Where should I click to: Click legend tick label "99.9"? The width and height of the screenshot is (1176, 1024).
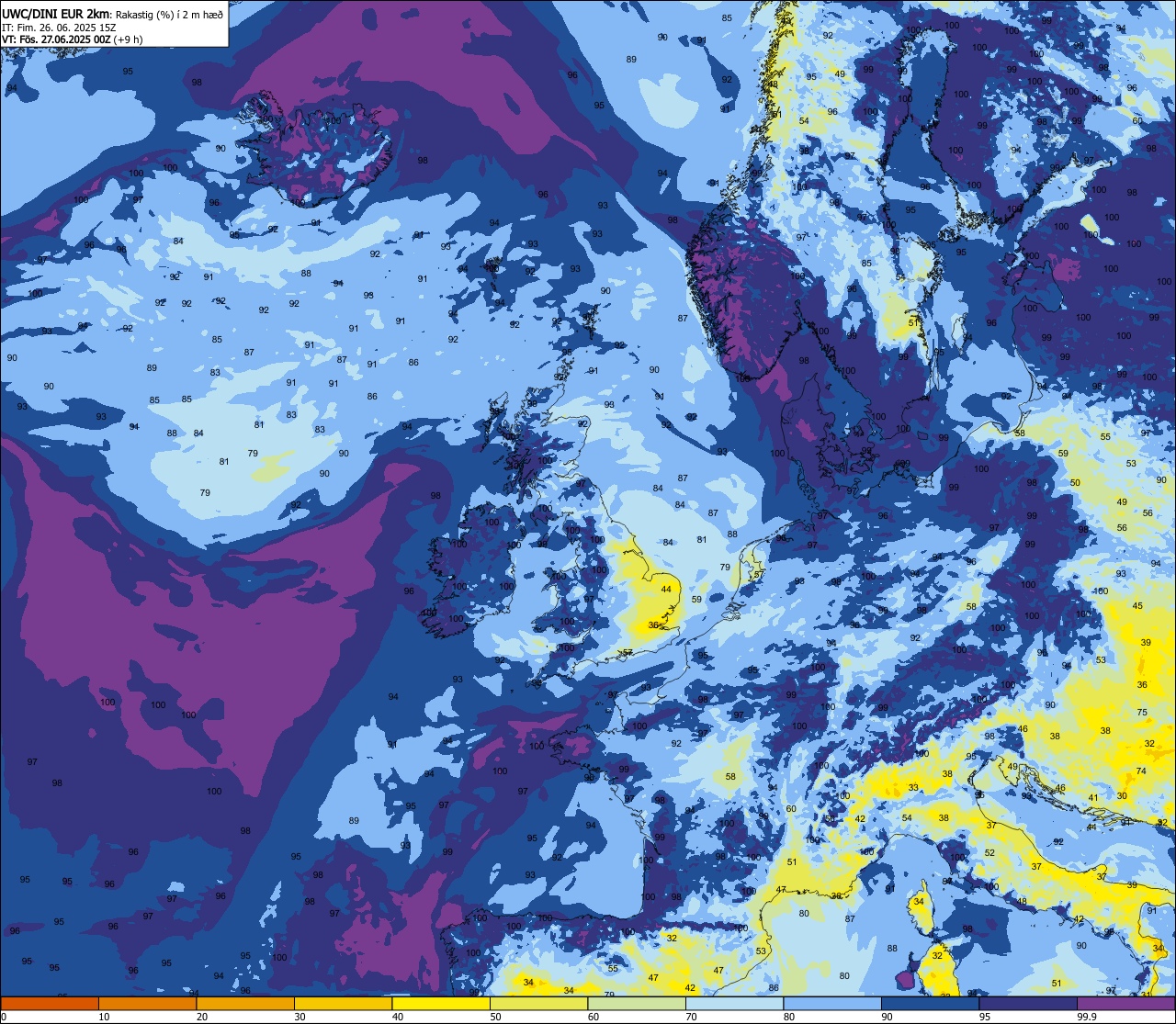click(x=1088, y=1017)
